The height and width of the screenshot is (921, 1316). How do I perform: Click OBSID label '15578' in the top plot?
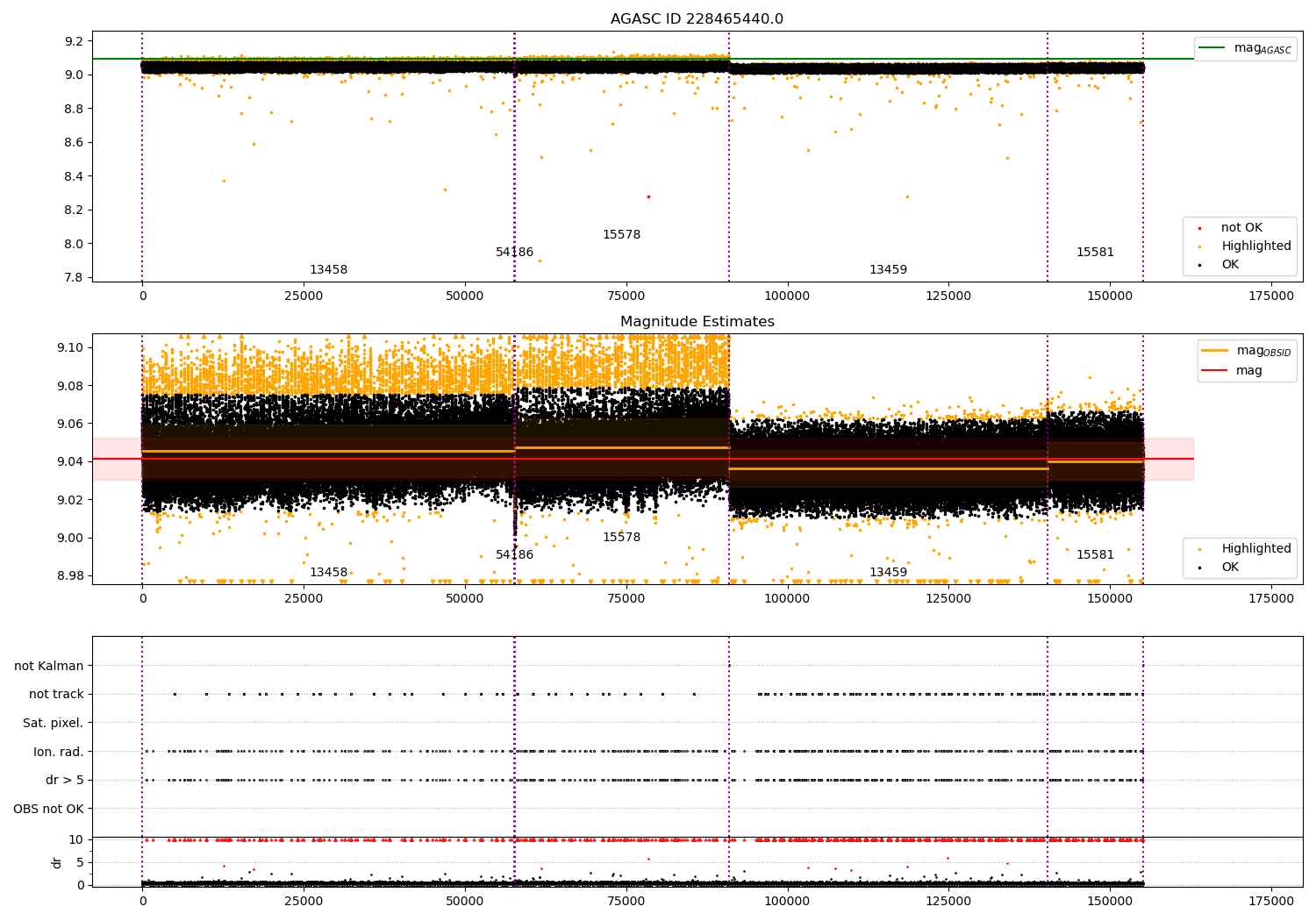point(621,235)
